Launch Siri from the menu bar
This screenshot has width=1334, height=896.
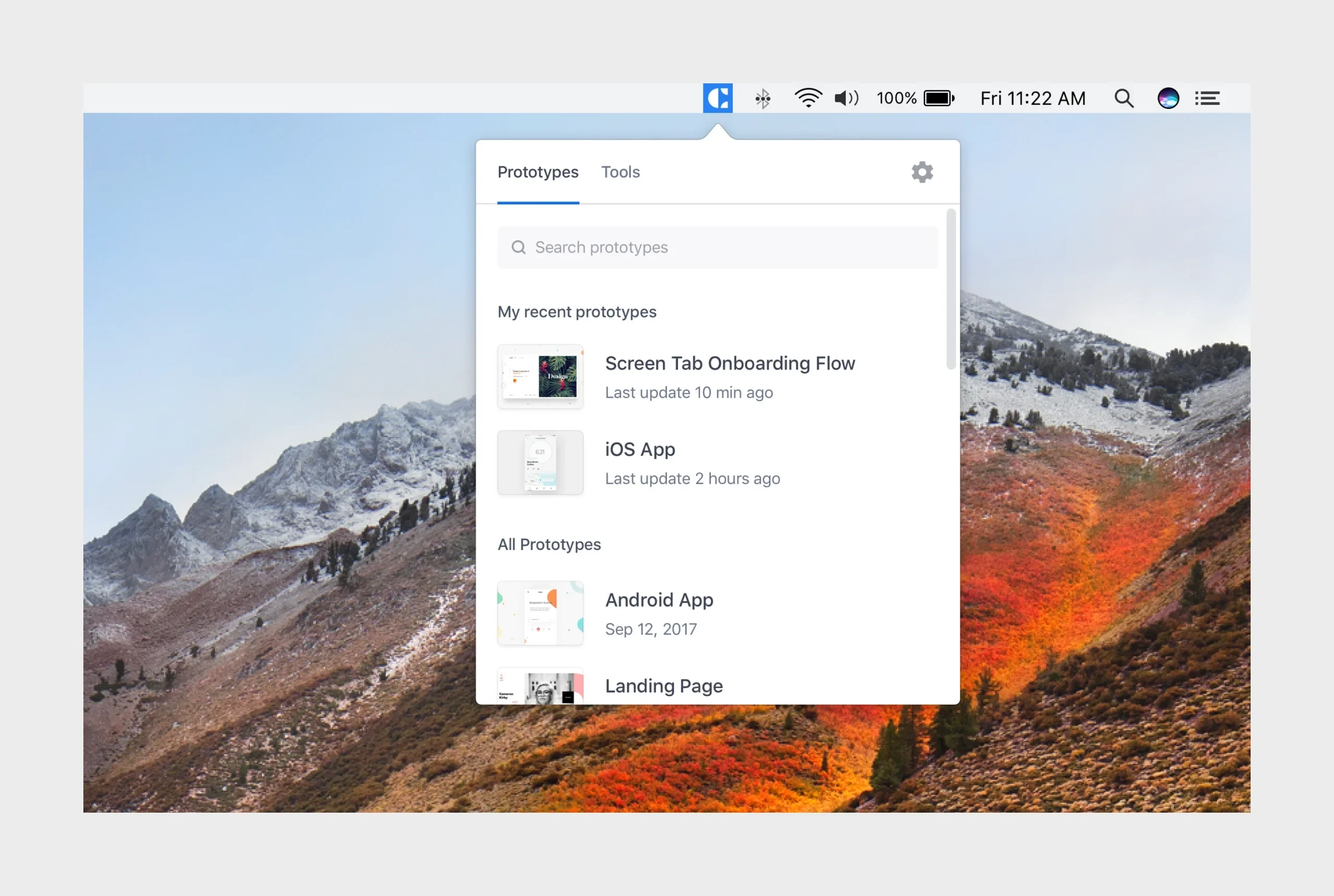1168,98
